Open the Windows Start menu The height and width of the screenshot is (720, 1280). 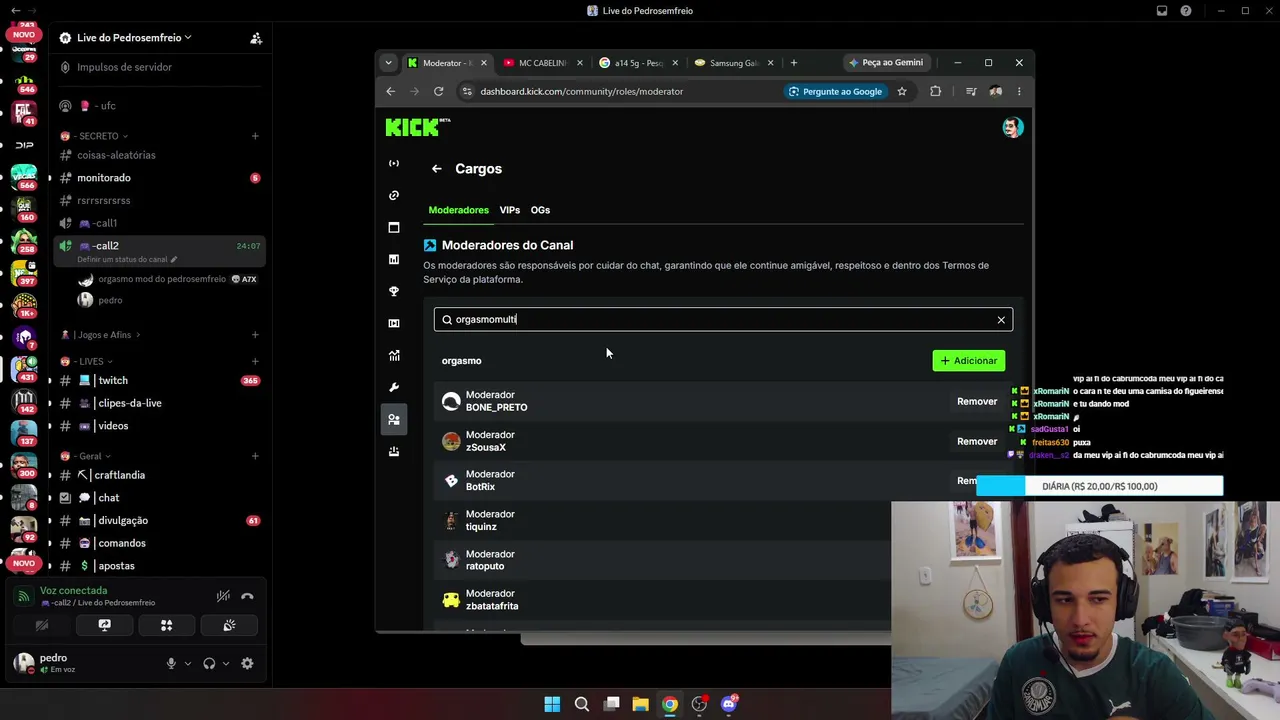(552, 704)
